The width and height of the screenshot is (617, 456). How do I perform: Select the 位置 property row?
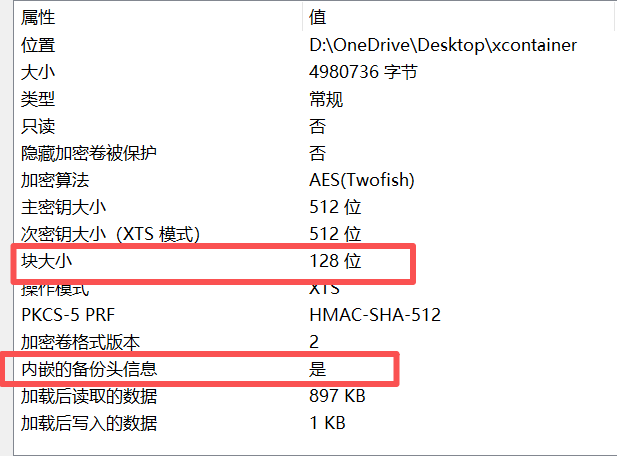(38, 45)
